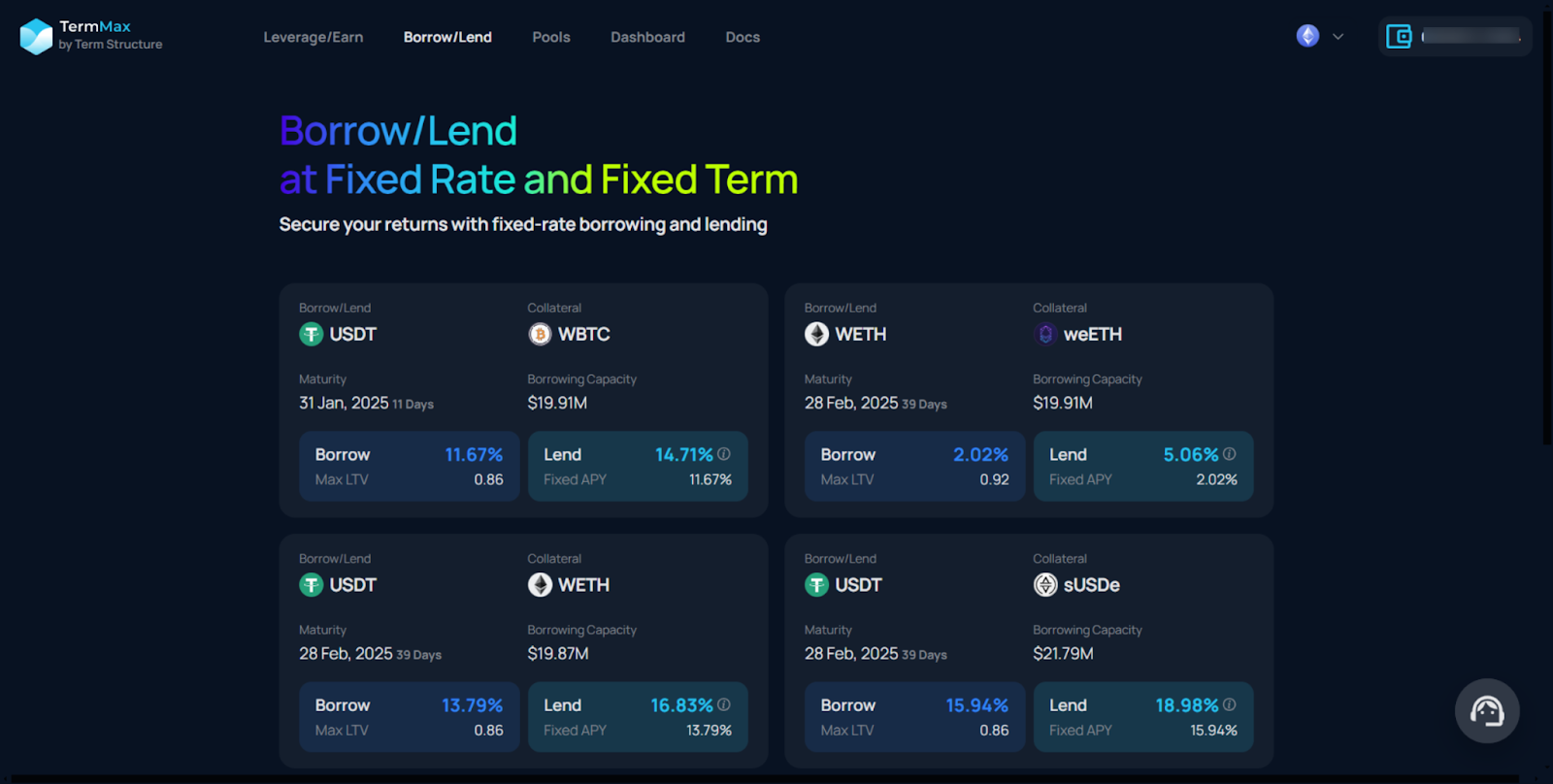Go to the Pools tab
This screenshot has height=784, width=1553.
click(x=551, y=37)
